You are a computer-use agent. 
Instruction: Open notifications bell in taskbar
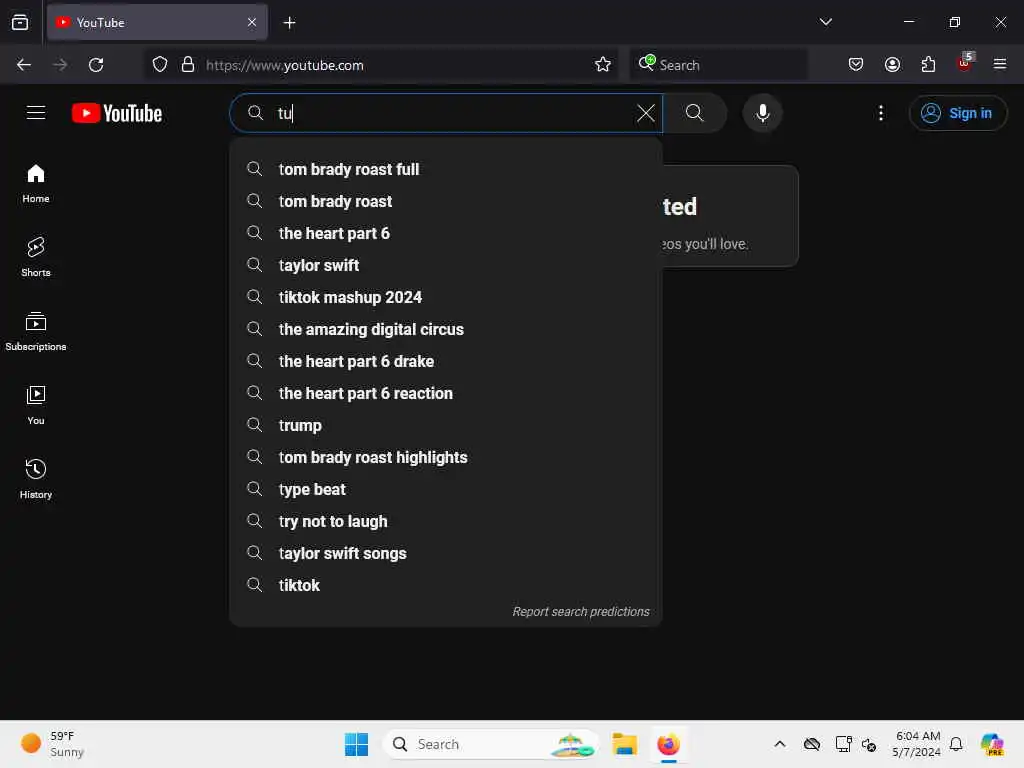tap(956, 744)
